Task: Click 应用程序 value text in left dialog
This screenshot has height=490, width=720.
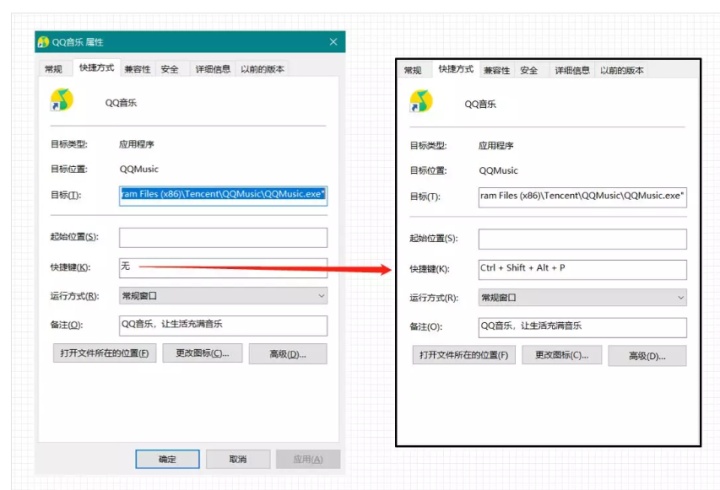Action: 136,144
